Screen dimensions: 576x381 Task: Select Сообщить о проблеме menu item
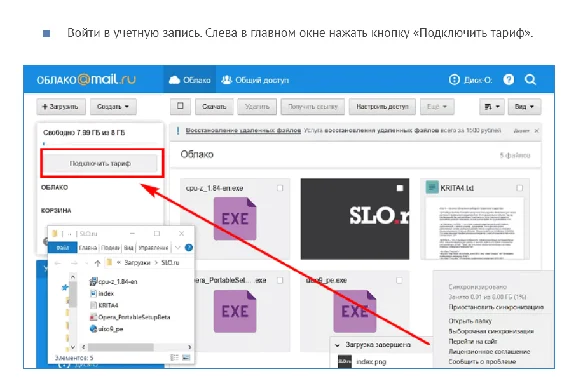pyautogui.click(x=482, y=362)
